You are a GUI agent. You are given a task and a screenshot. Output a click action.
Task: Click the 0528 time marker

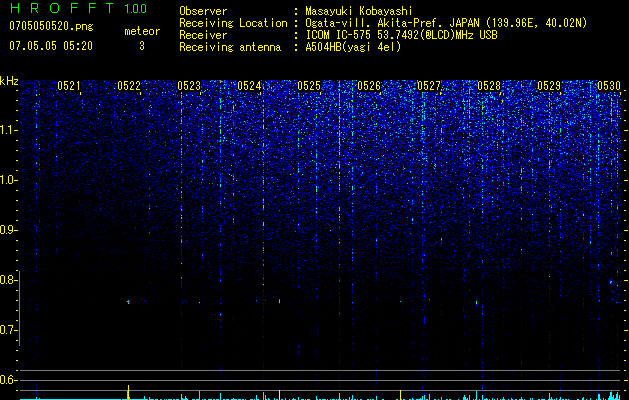(489, 86)
